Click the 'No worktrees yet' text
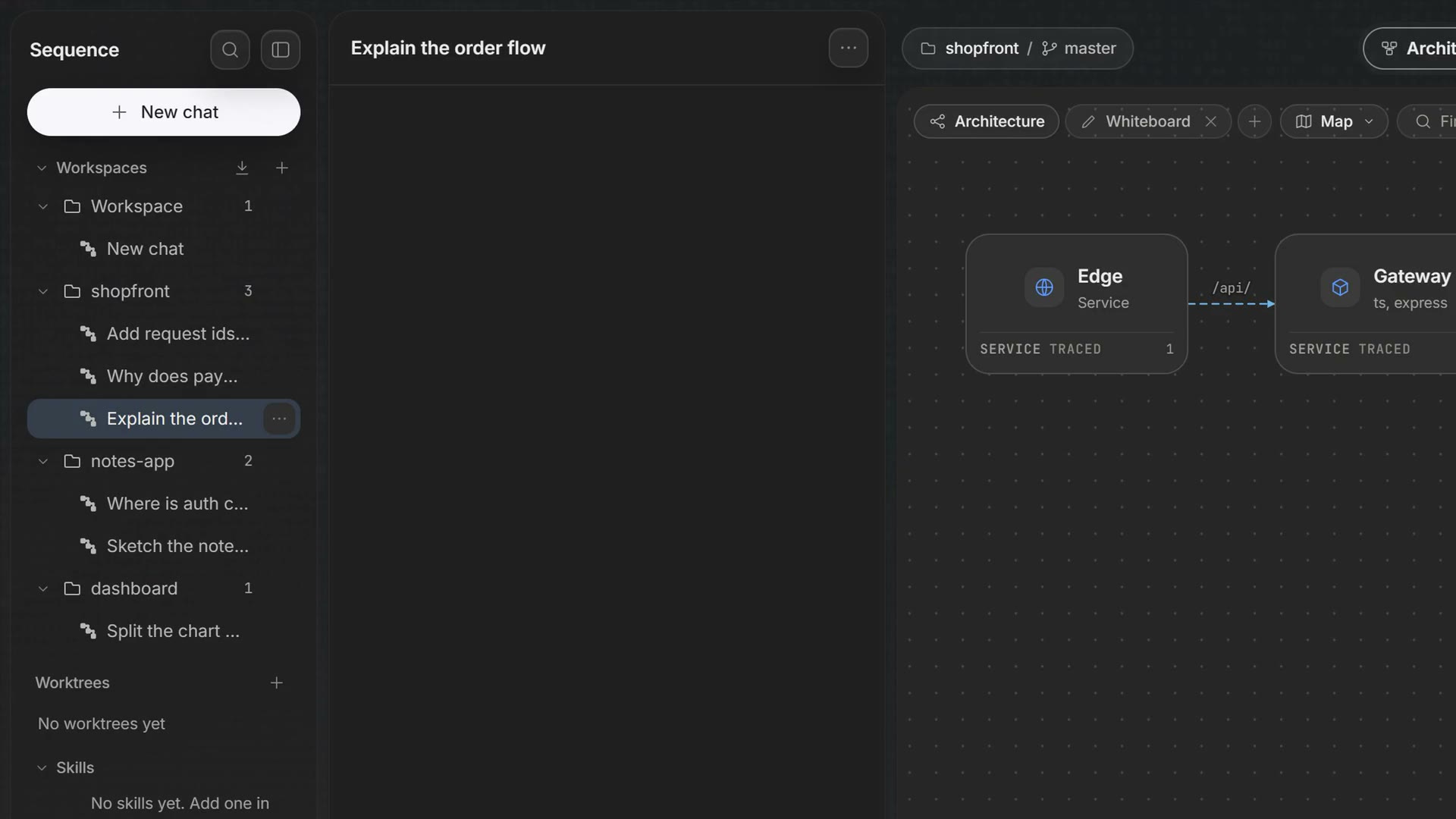This screenshot has width=1456, height=819. tap(102, 723)
